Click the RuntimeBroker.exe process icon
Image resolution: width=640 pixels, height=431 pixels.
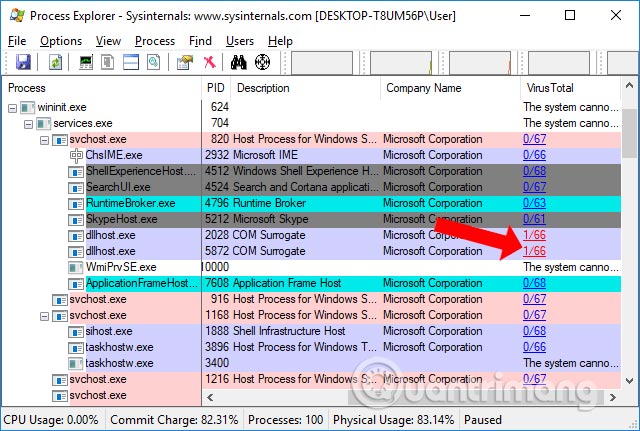76,204
